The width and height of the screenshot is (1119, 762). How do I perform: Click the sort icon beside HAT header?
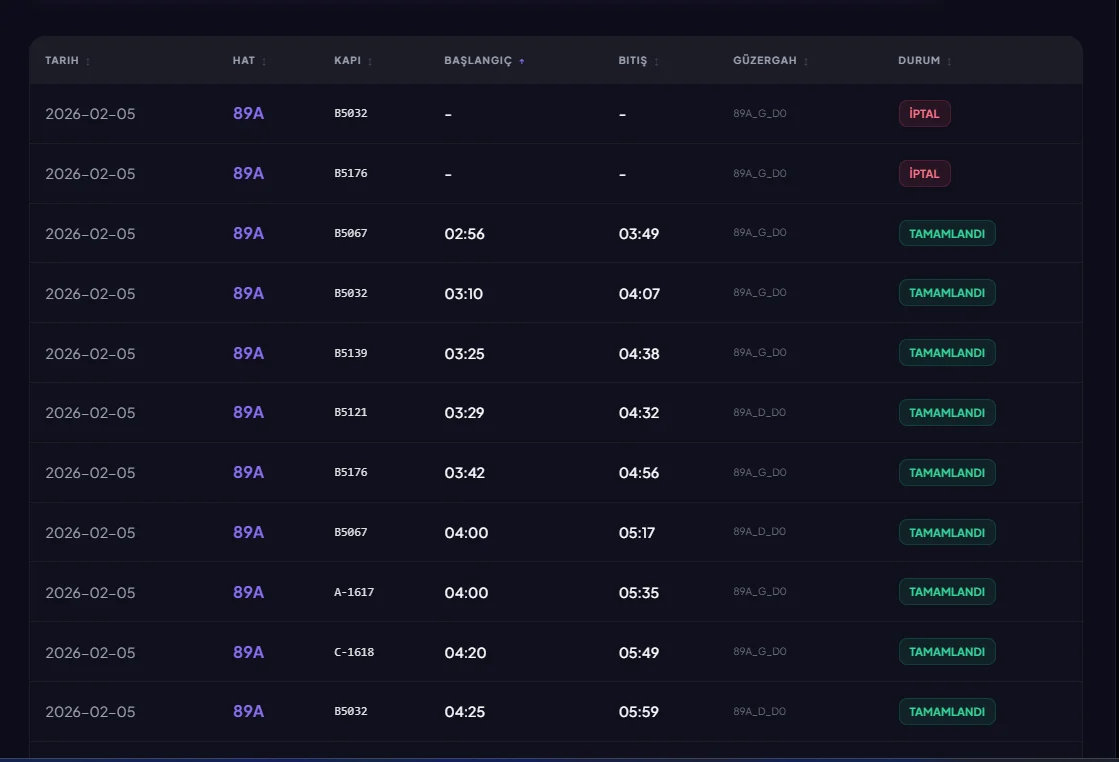tap(264, 61)
